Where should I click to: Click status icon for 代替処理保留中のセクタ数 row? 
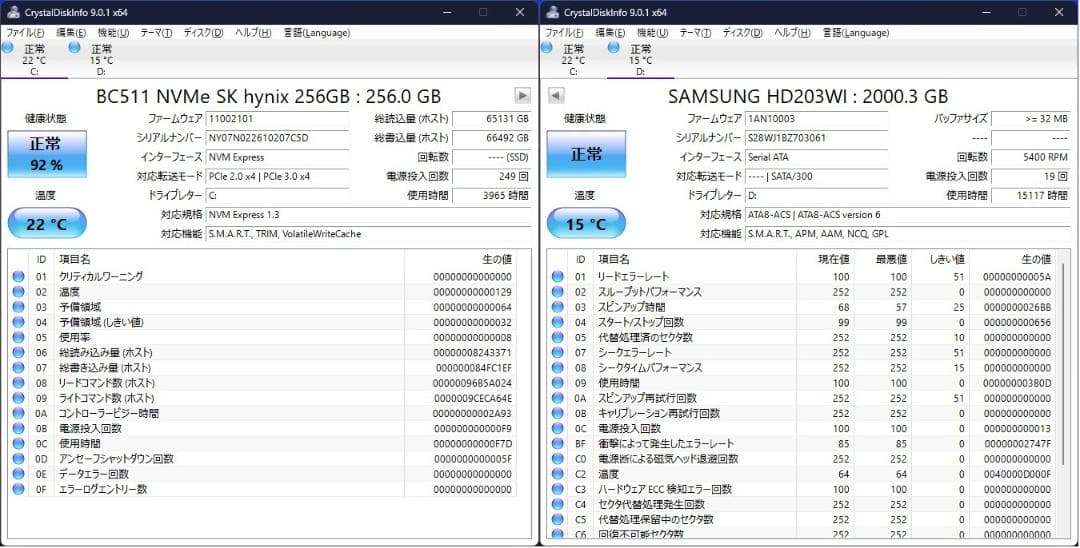(x=557, y=519)
